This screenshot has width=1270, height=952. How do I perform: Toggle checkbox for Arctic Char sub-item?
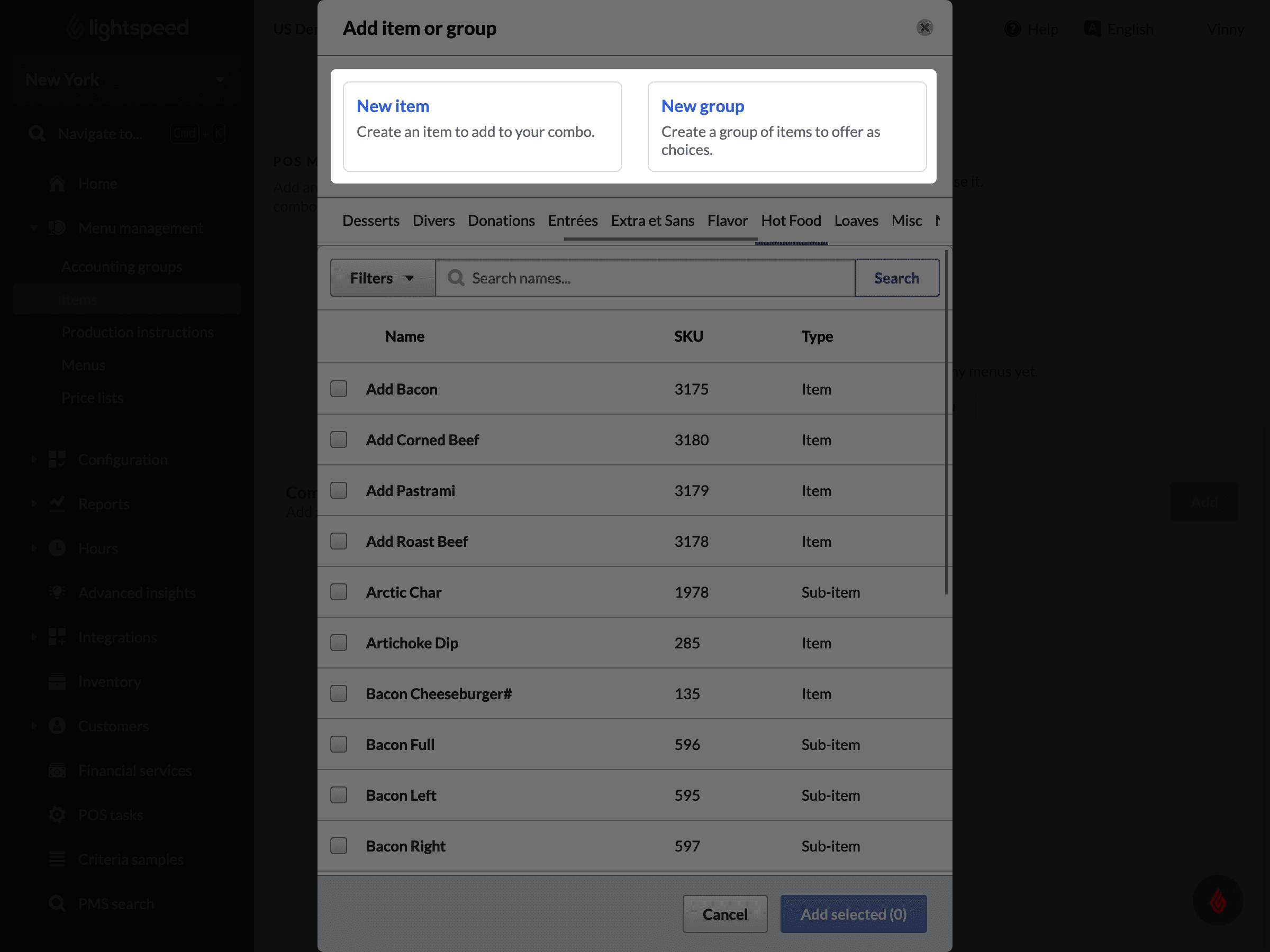point(339,591)
